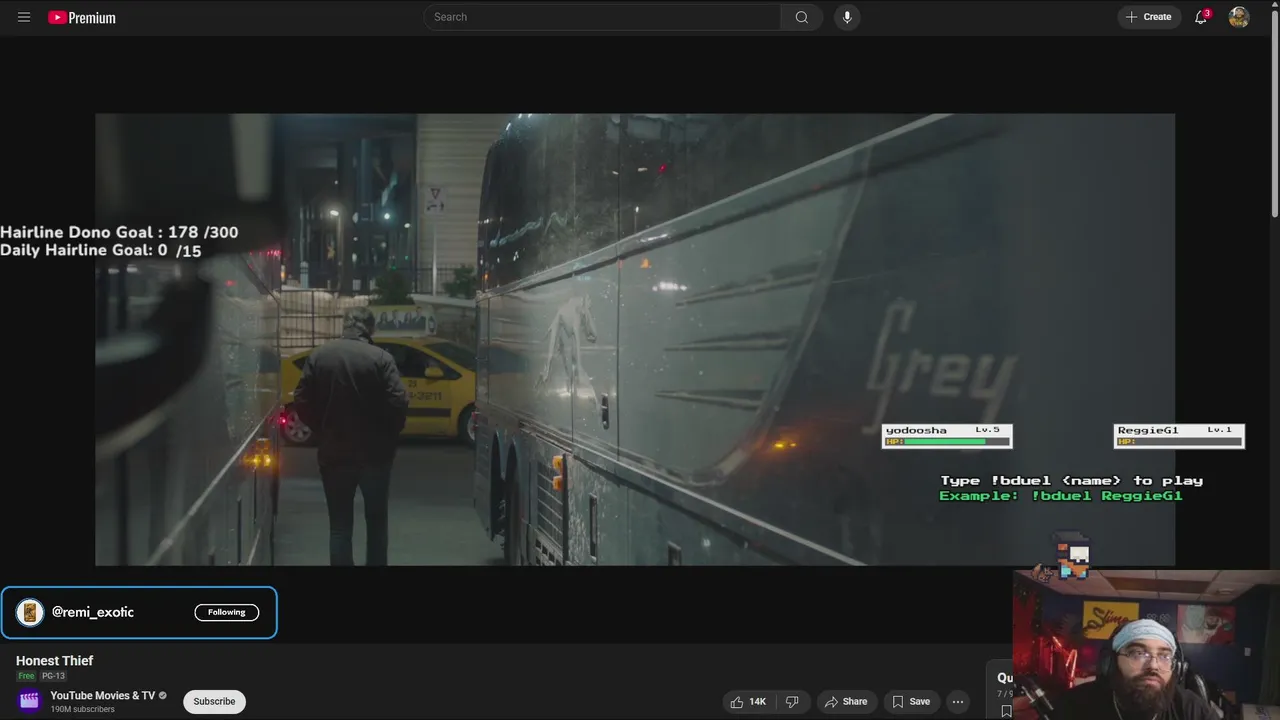1280x720 pixels.
Task: Click the 'Example: !bduel ReggieG1' text
Action: coord(1061,495)
